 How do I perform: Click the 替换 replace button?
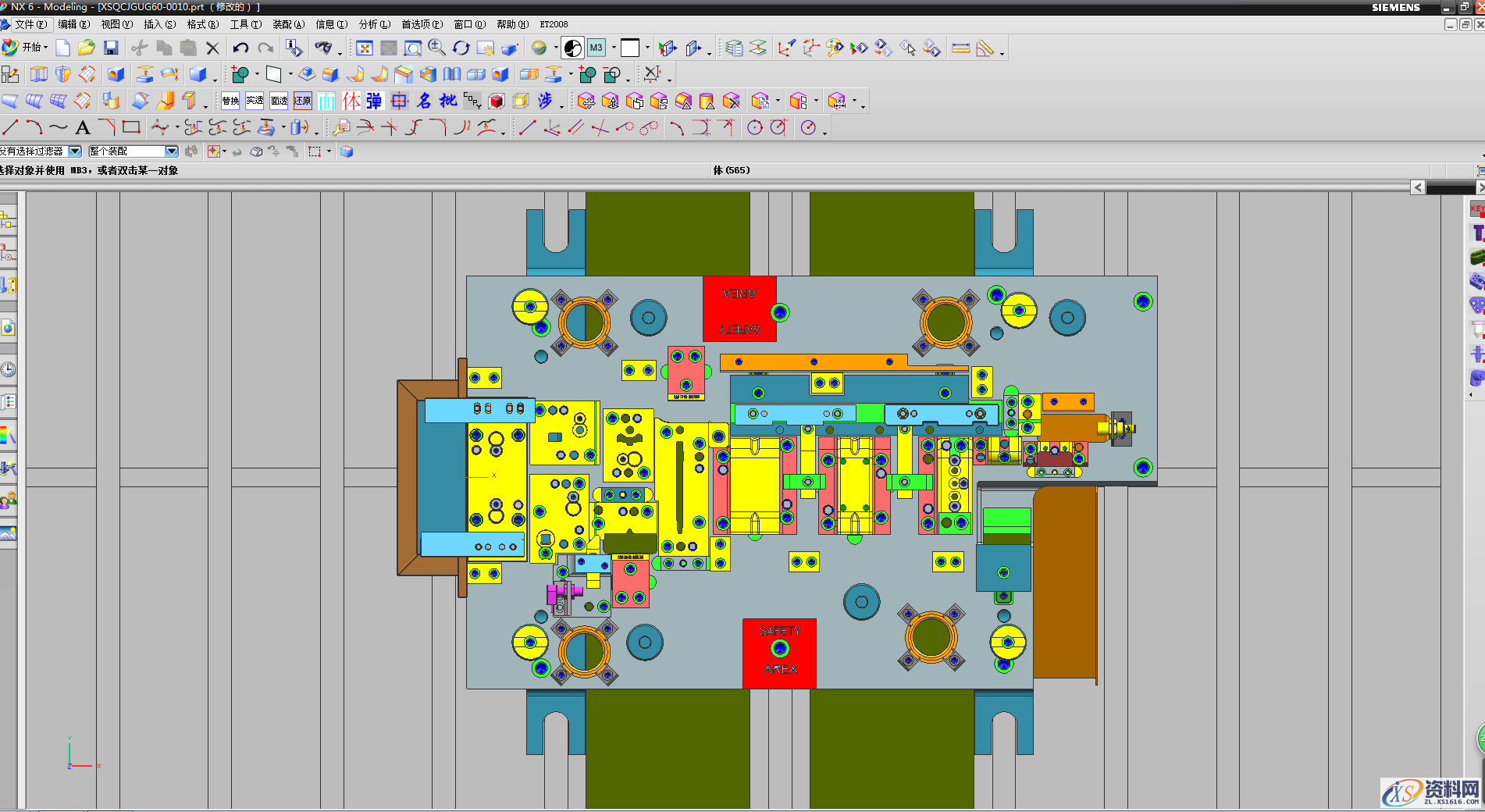point(230,101)
